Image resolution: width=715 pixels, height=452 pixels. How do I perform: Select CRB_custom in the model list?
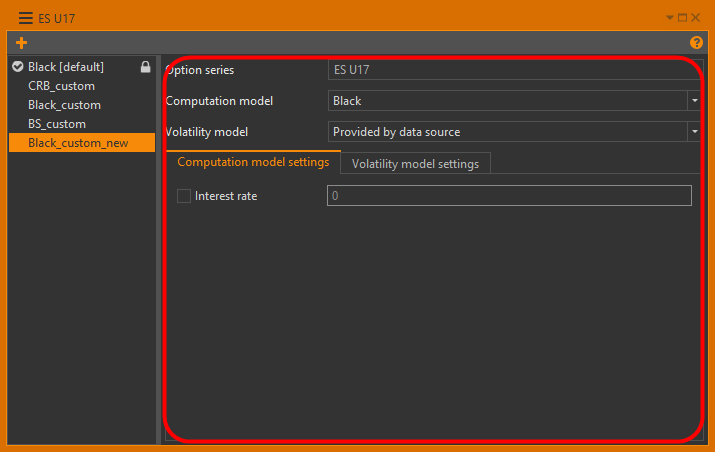[61, 86]
